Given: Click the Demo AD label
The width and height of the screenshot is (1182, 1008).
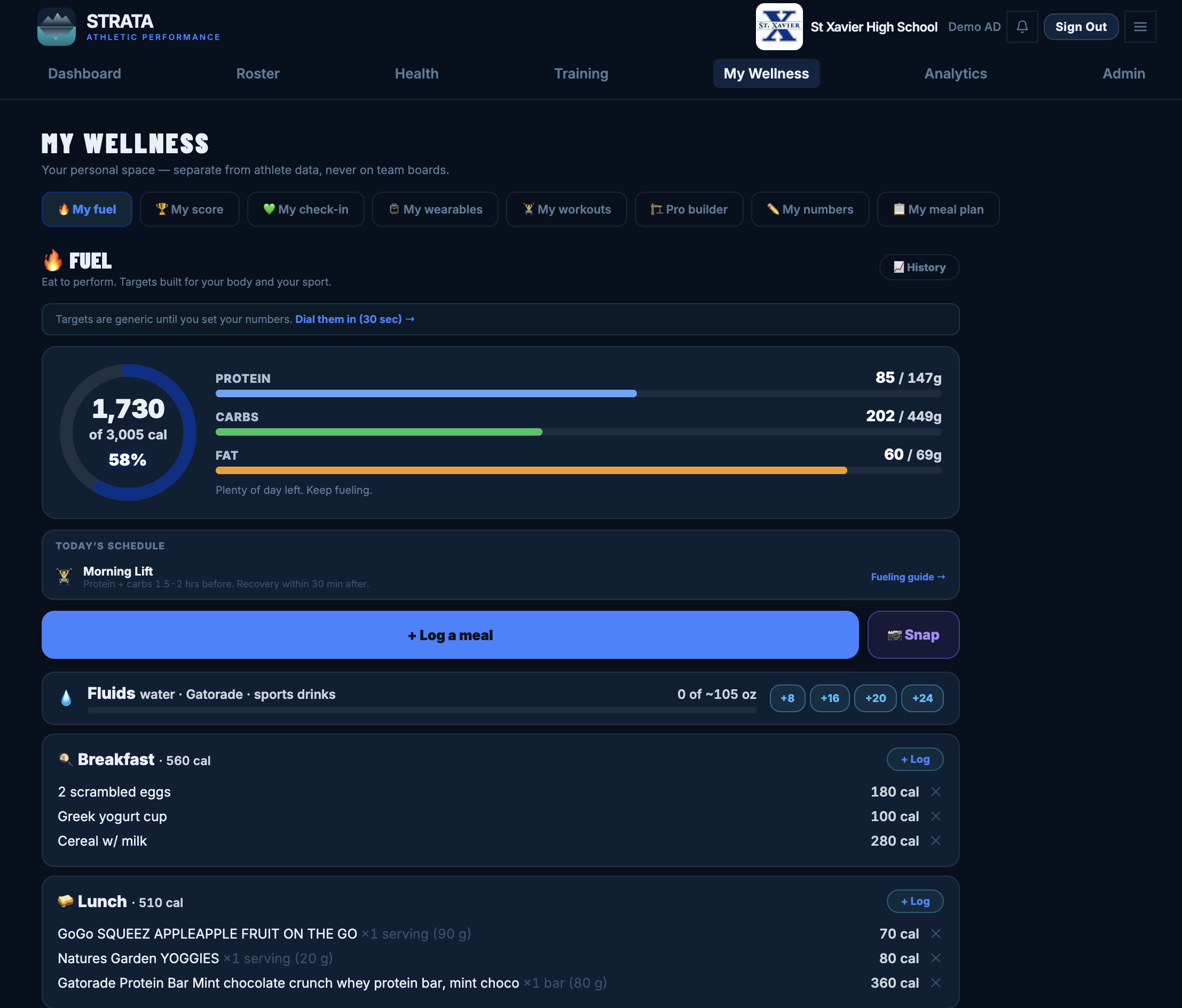Looking at the screenshot, I should click(x=974, y=27).
